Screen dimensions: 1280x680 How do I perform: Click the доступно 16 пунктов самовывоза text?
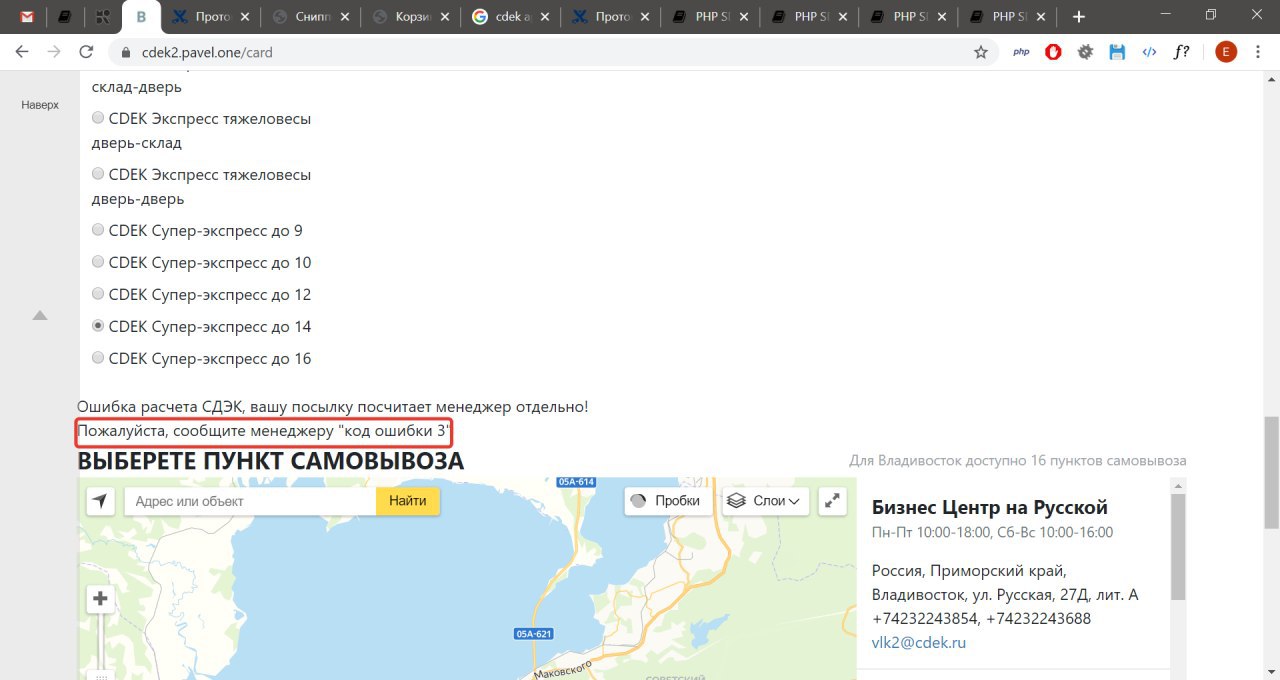[x=1018, y=461]
